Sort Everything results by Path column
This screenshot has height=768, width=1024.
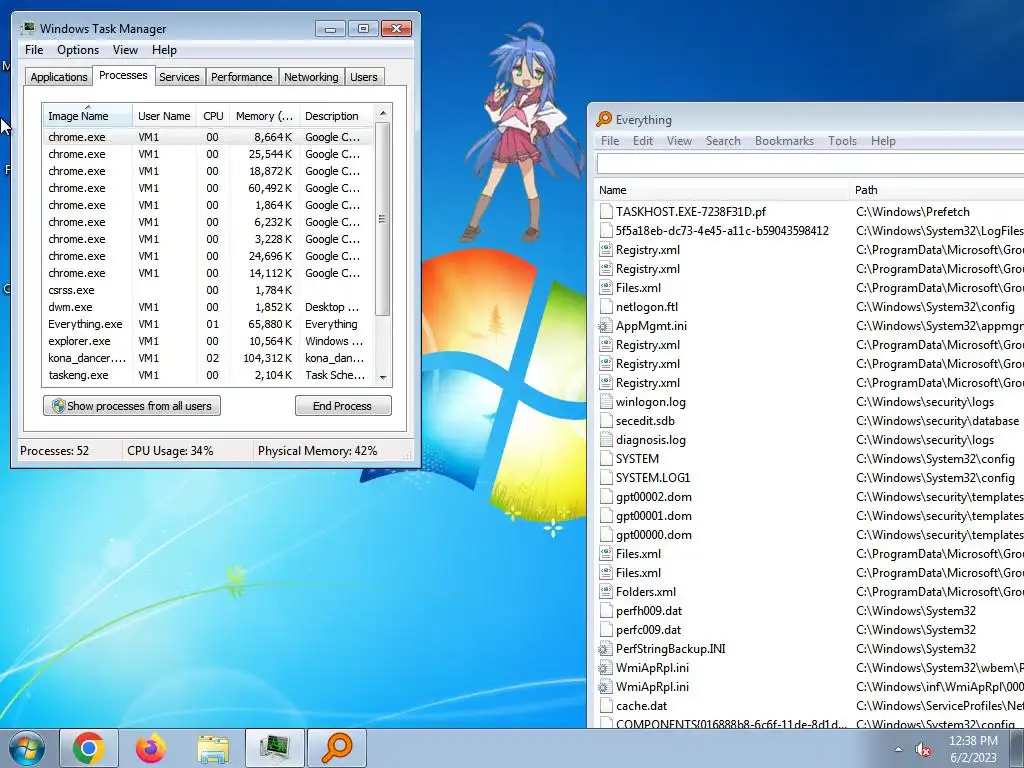click(x=937, y=190)
